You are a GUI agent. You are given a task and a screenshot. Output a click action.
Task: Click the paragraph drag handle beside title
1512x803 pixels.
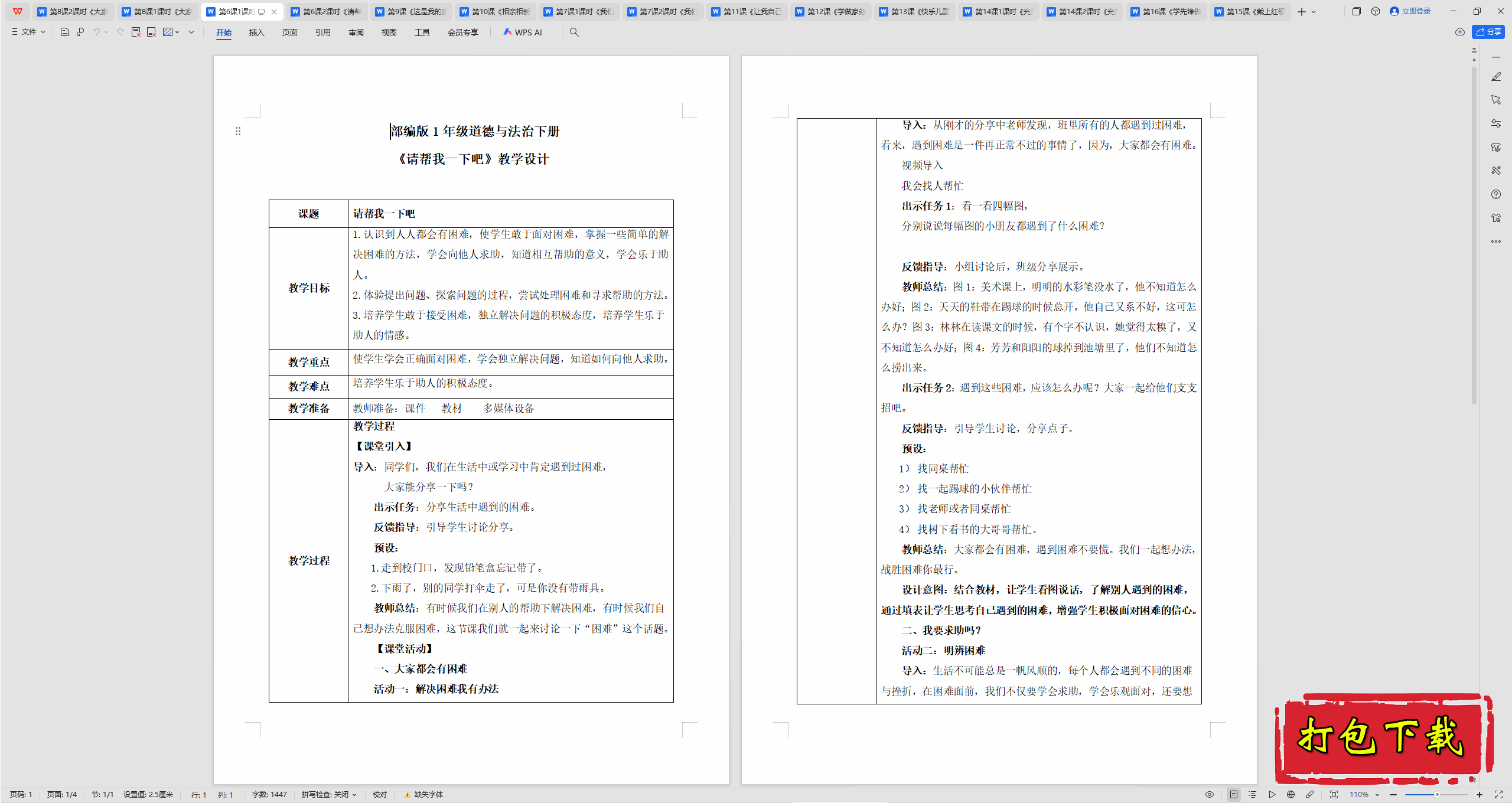[x=238, y=131]
